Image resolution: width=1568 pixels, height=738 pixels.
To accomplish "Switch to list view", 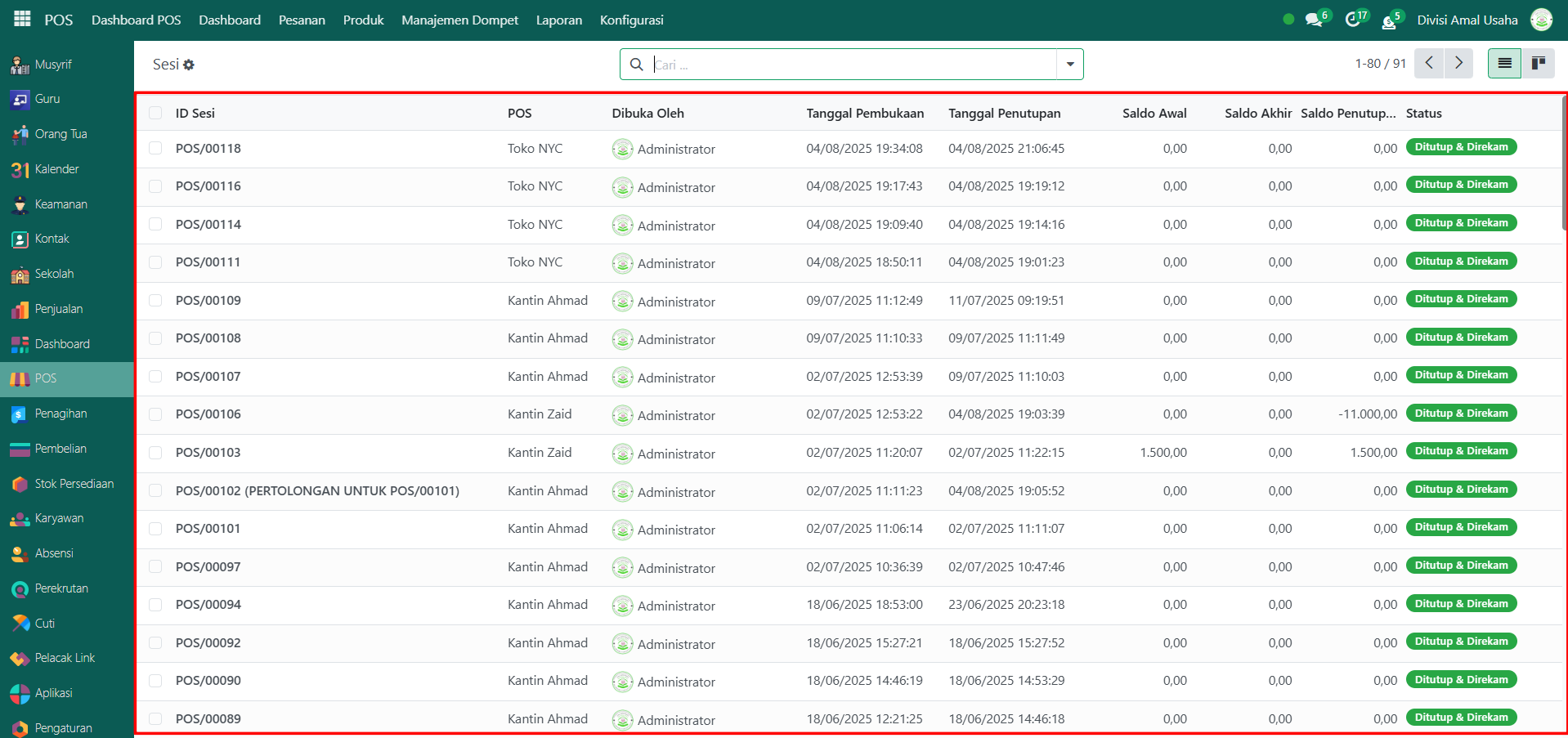I will (x=1504, y=63).
